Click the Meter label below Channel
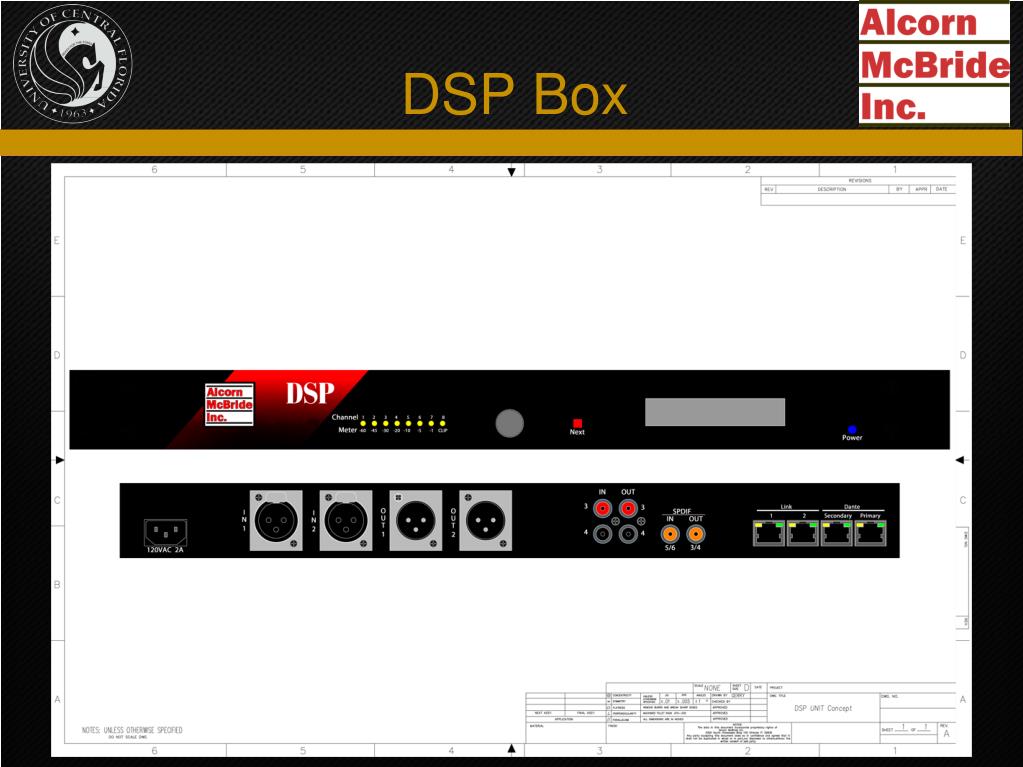The height and width of the screenshot is (767, 1023). [347, 430]
